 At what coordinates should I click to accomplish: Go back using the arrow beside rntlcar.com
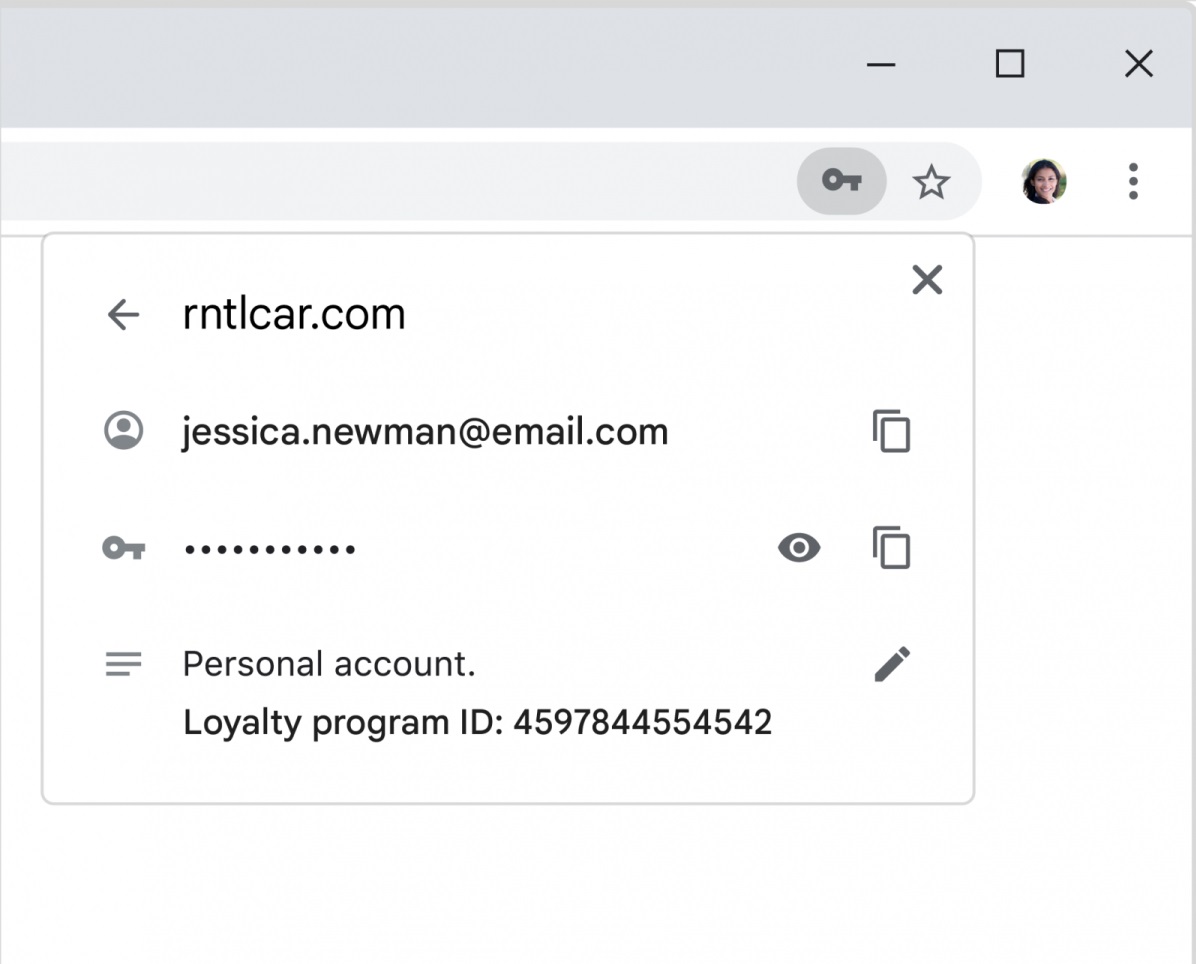123,315
